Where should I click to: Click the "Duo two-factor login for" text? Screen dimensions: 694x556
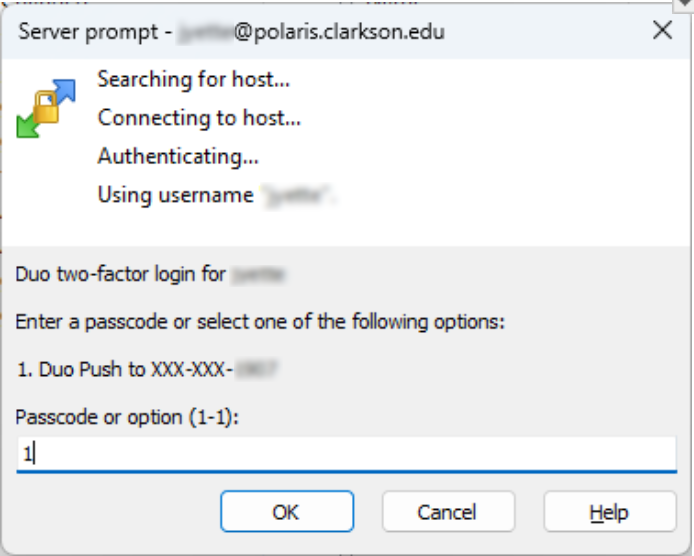(x=121, y=272)
